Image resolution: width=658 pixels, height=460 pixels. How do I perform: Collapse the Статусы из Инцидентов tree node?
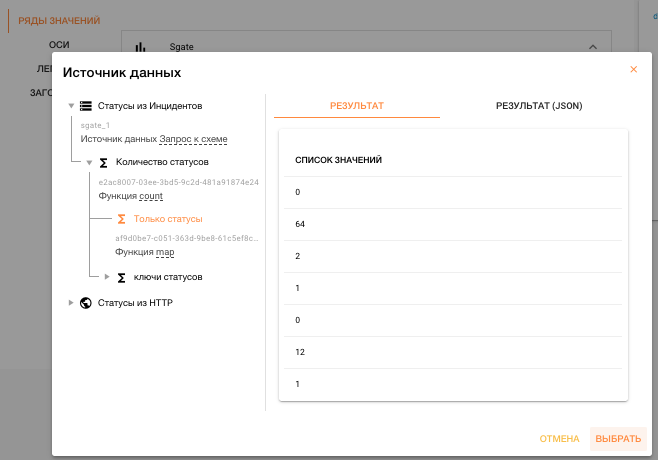click(x=71, y=106)
